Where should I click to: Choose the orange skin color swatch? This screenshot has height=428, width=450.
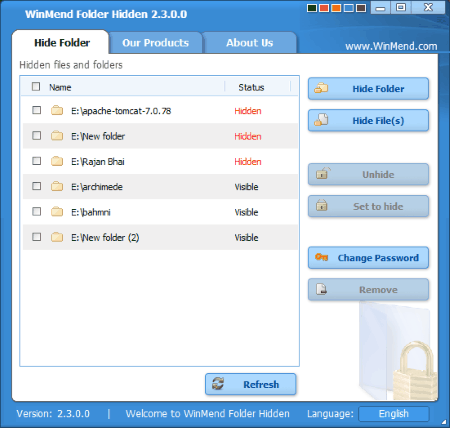pos(336,8)
